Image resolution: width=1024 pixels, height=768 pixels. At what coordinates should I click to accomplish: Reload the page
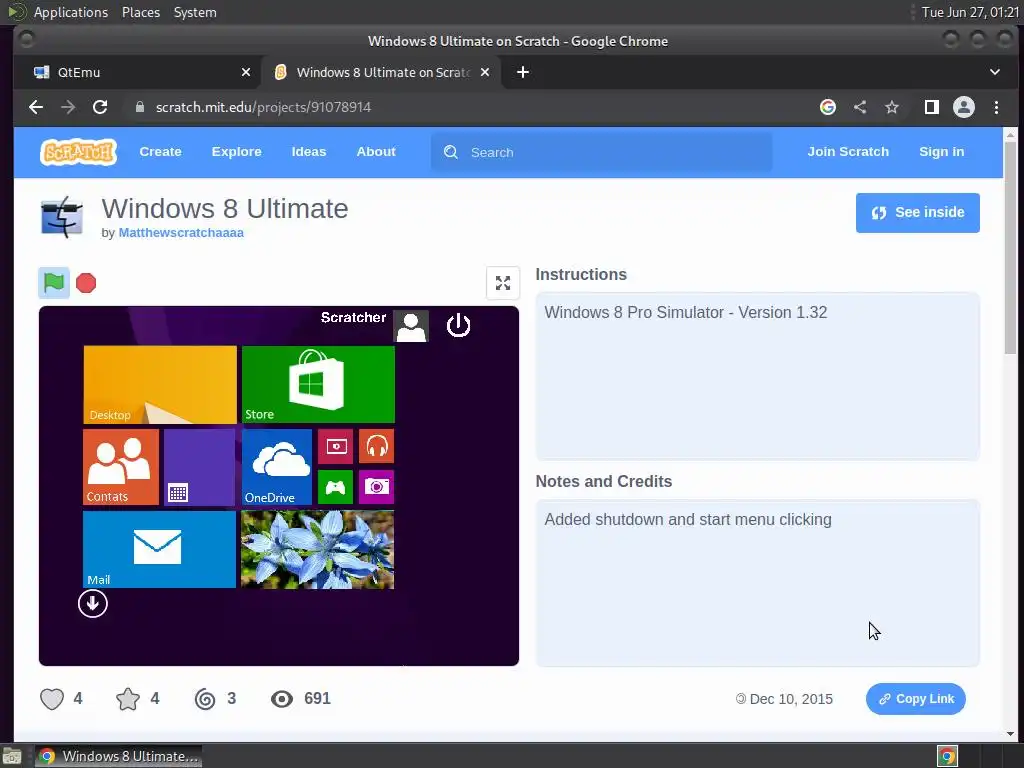point(100,107)
